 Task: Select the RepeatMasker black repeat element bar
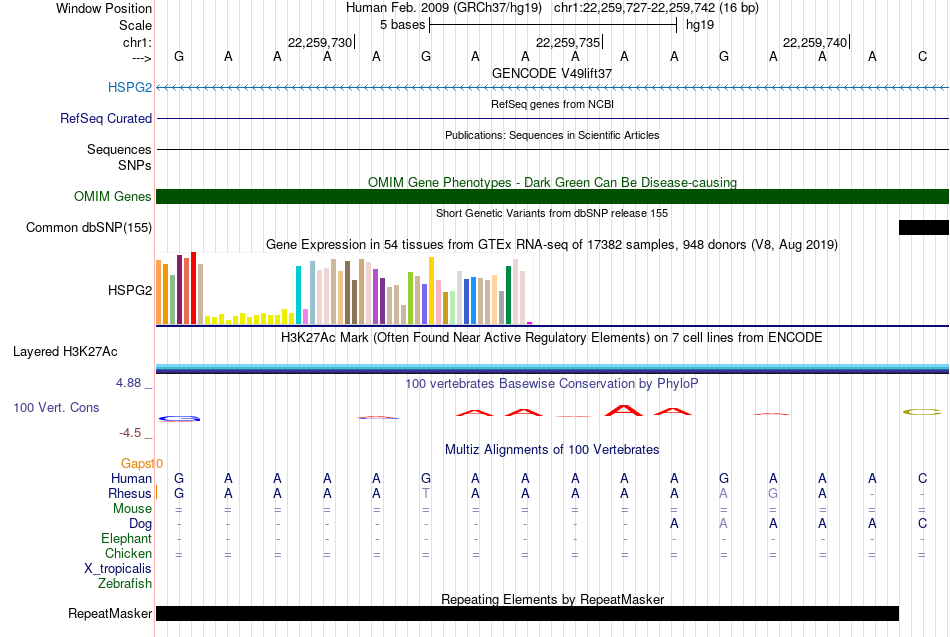[527, 613]
